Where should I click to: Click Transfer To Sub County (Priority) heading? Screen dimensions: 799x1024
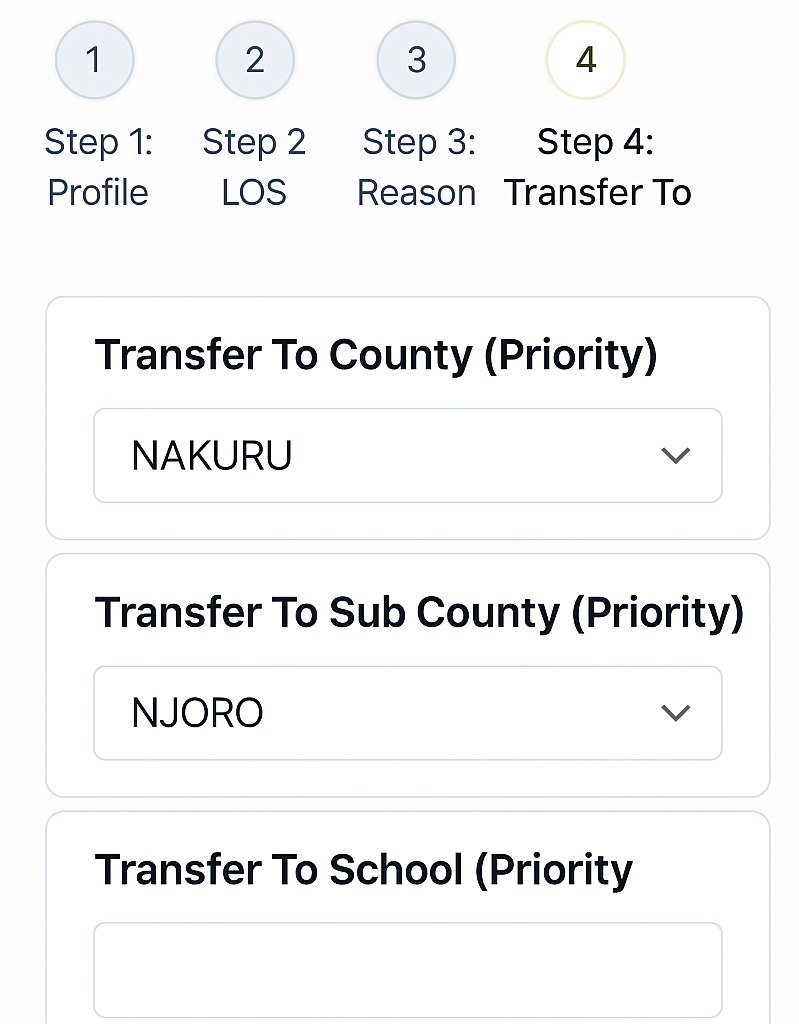click(419, 613)
